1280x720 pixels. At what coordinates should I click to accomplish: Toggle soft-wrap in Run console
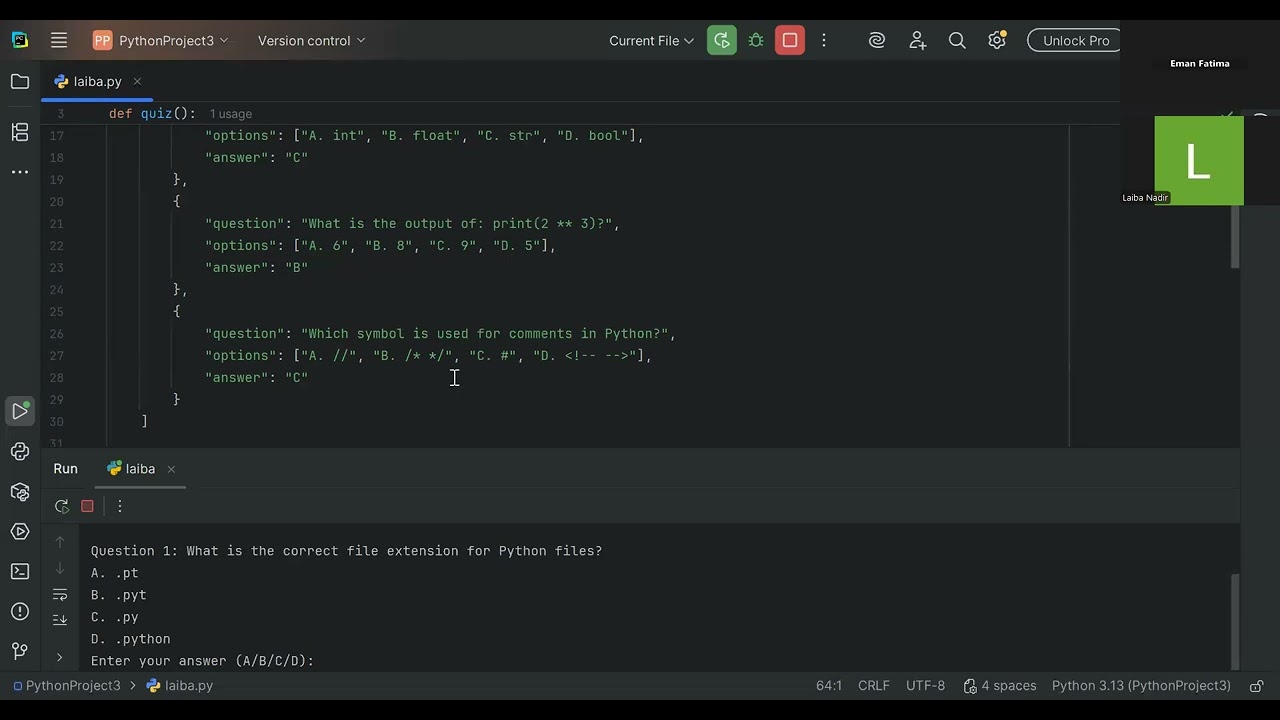point(60,594)
